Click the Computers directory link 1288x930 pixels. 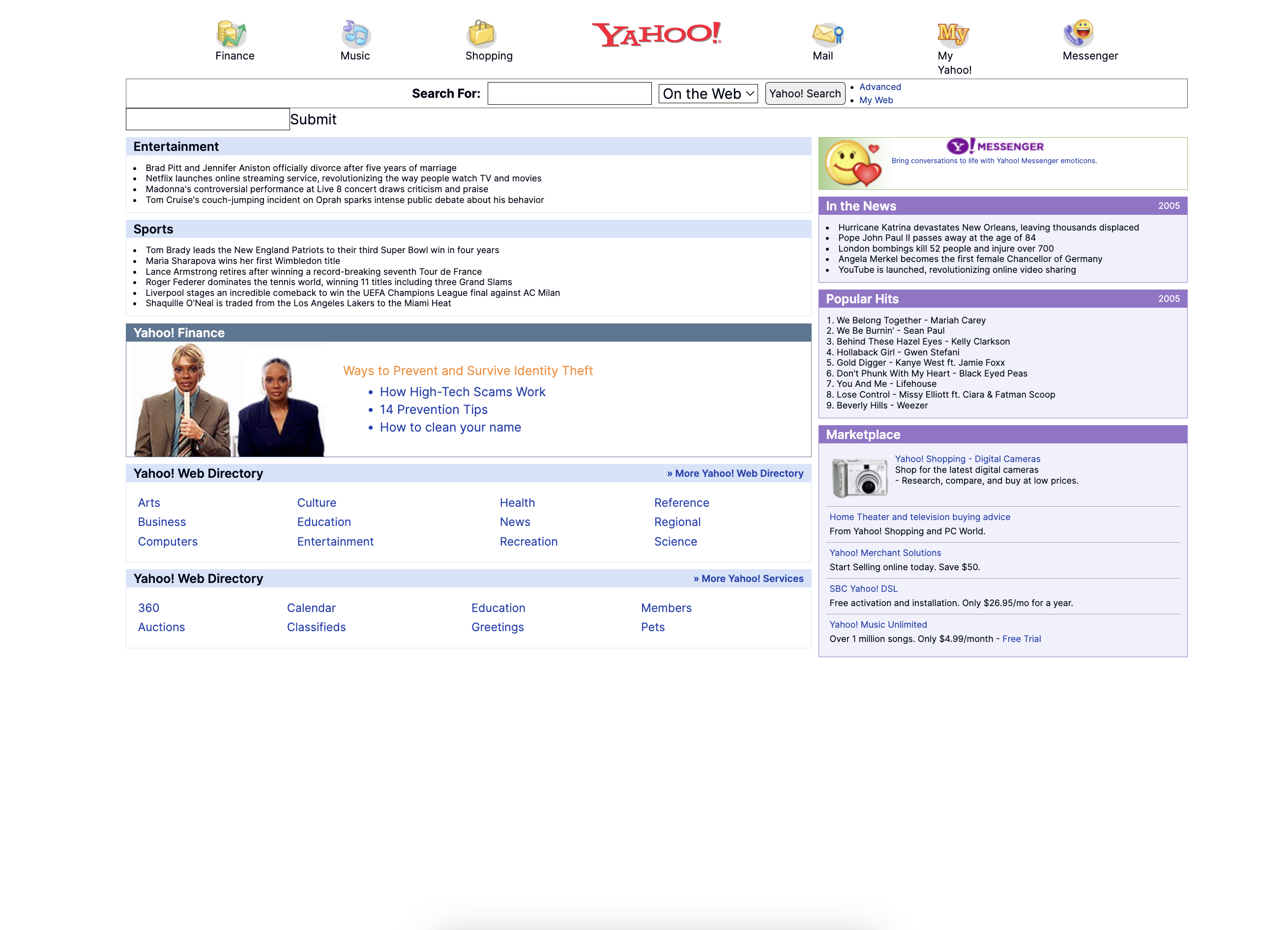point(168,542)
